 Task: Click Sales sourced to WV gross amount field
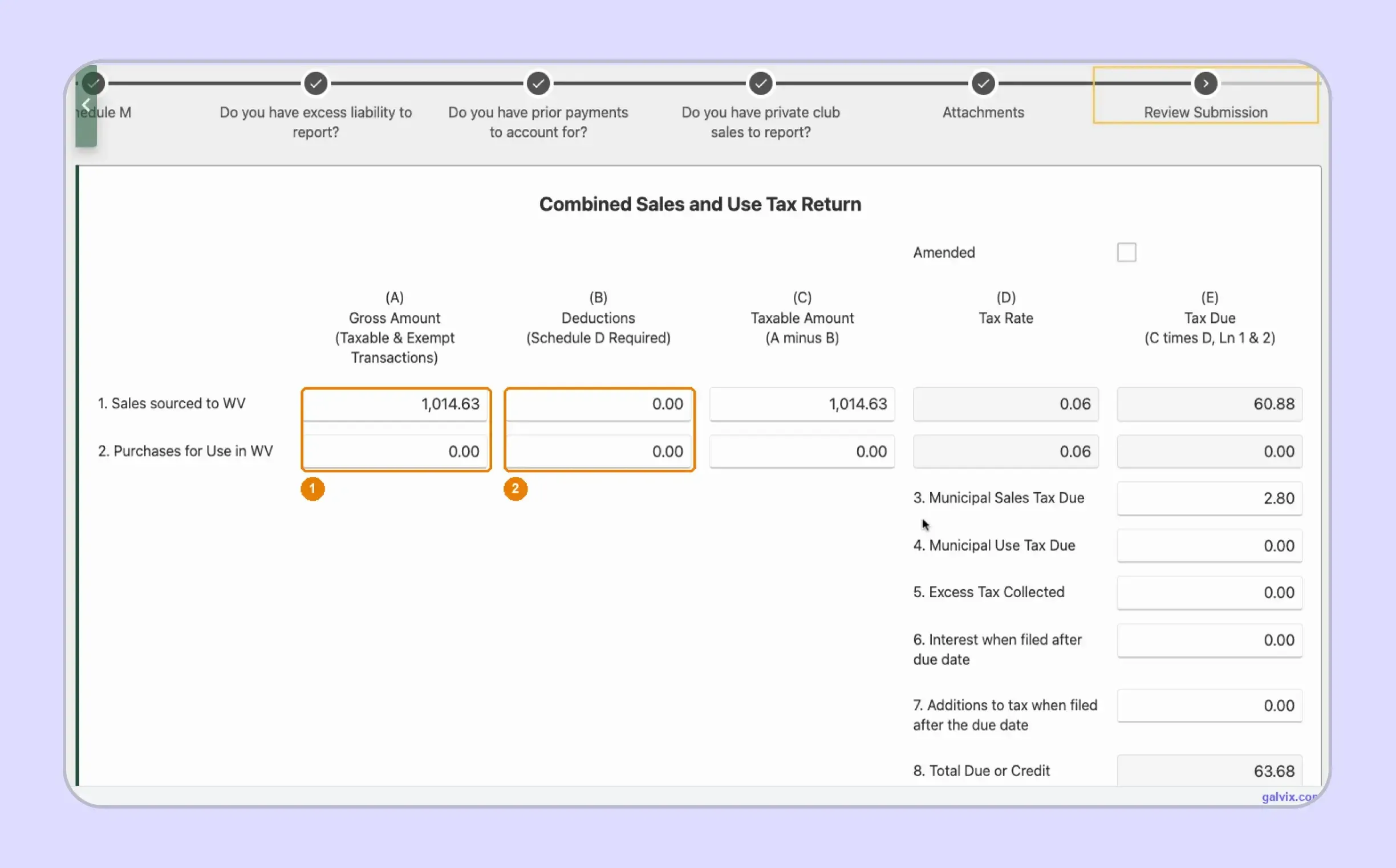[395, 404]
